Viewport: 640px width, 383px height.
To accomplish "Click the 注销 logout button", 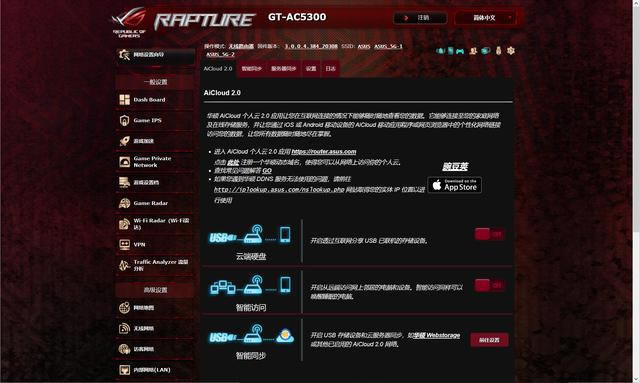I will tap(420, 18).
